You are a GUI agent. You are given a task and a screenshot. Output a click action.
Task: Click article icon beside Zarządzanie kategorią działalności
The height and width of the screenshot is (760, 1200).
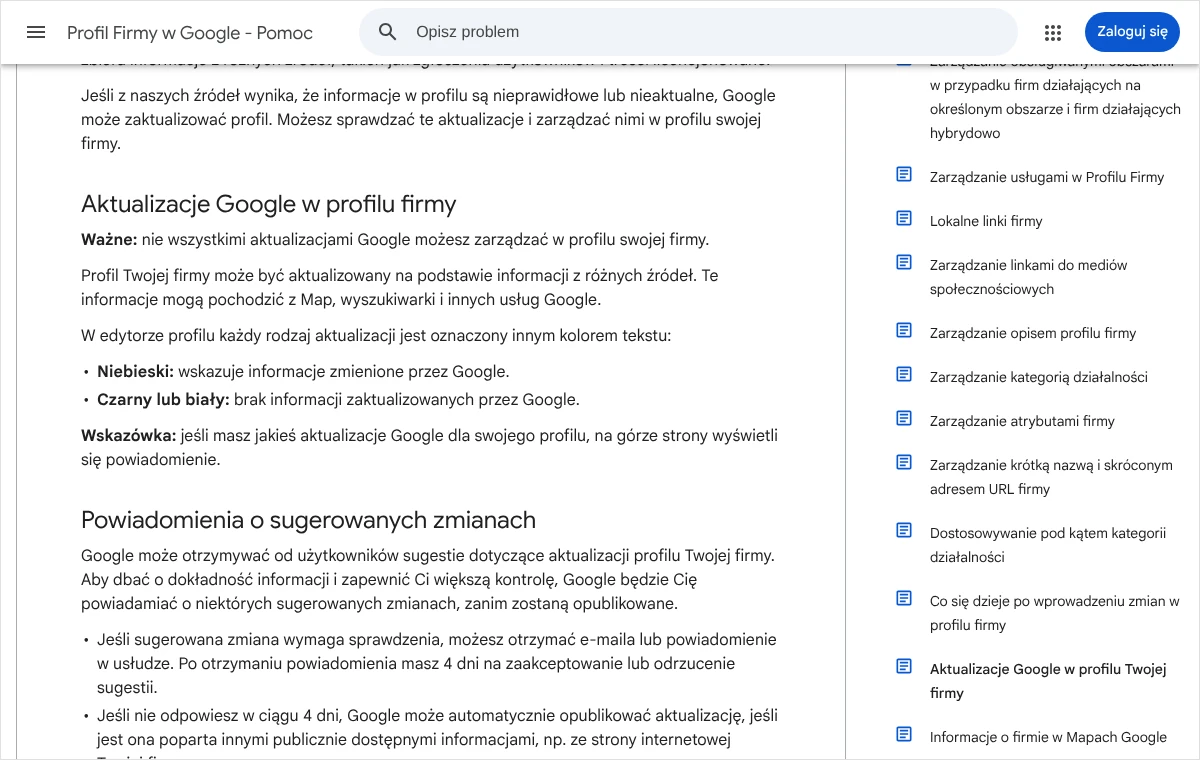pos(904,374)
